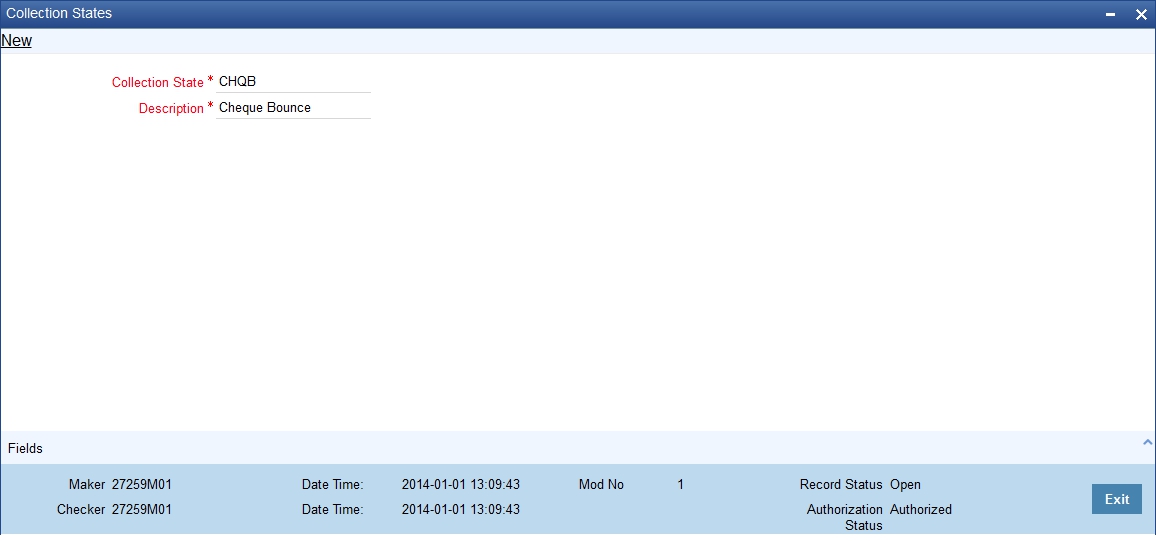1156x541 pixels.
Task: Click the Collection State label
Action: coord(158,83)
